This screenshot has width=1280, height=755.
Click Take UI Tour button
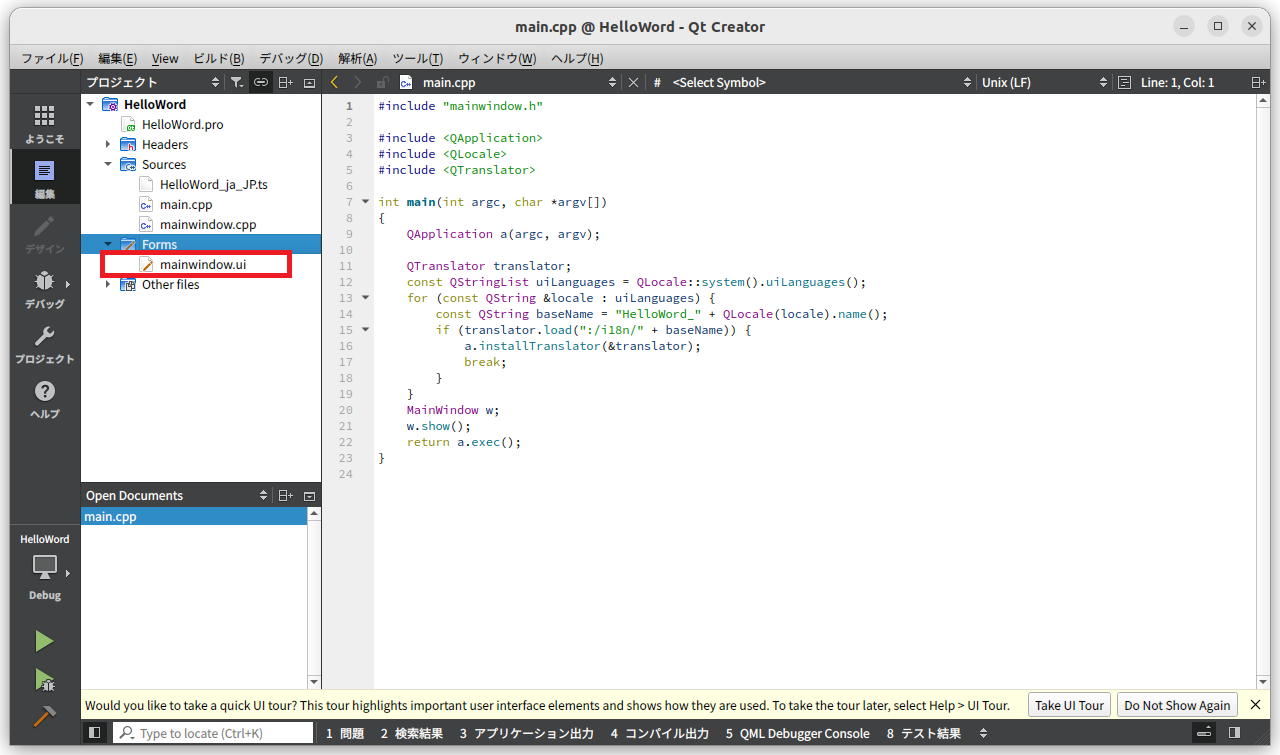tap(1068, 705)
